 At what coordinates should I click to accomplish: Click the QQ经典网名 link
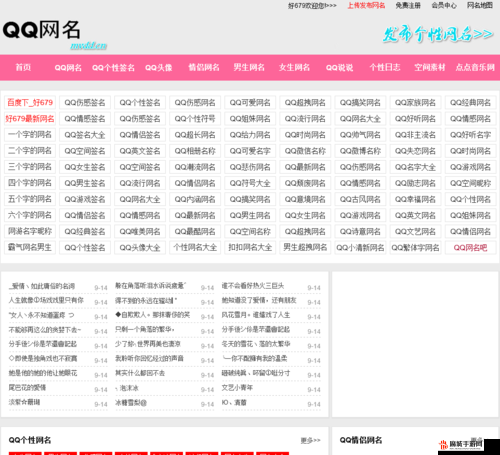pos(470,103)
